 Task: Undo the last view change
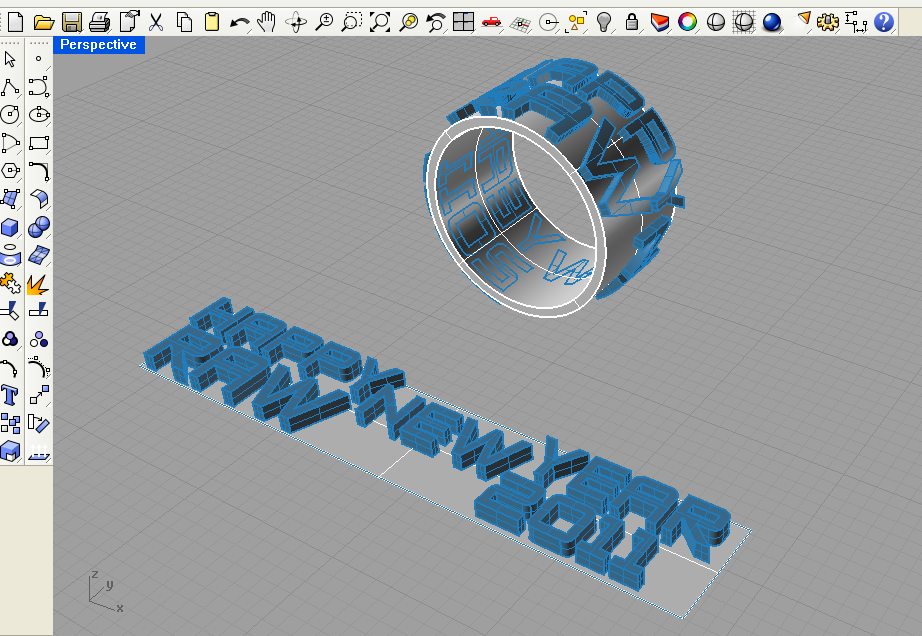436,22
